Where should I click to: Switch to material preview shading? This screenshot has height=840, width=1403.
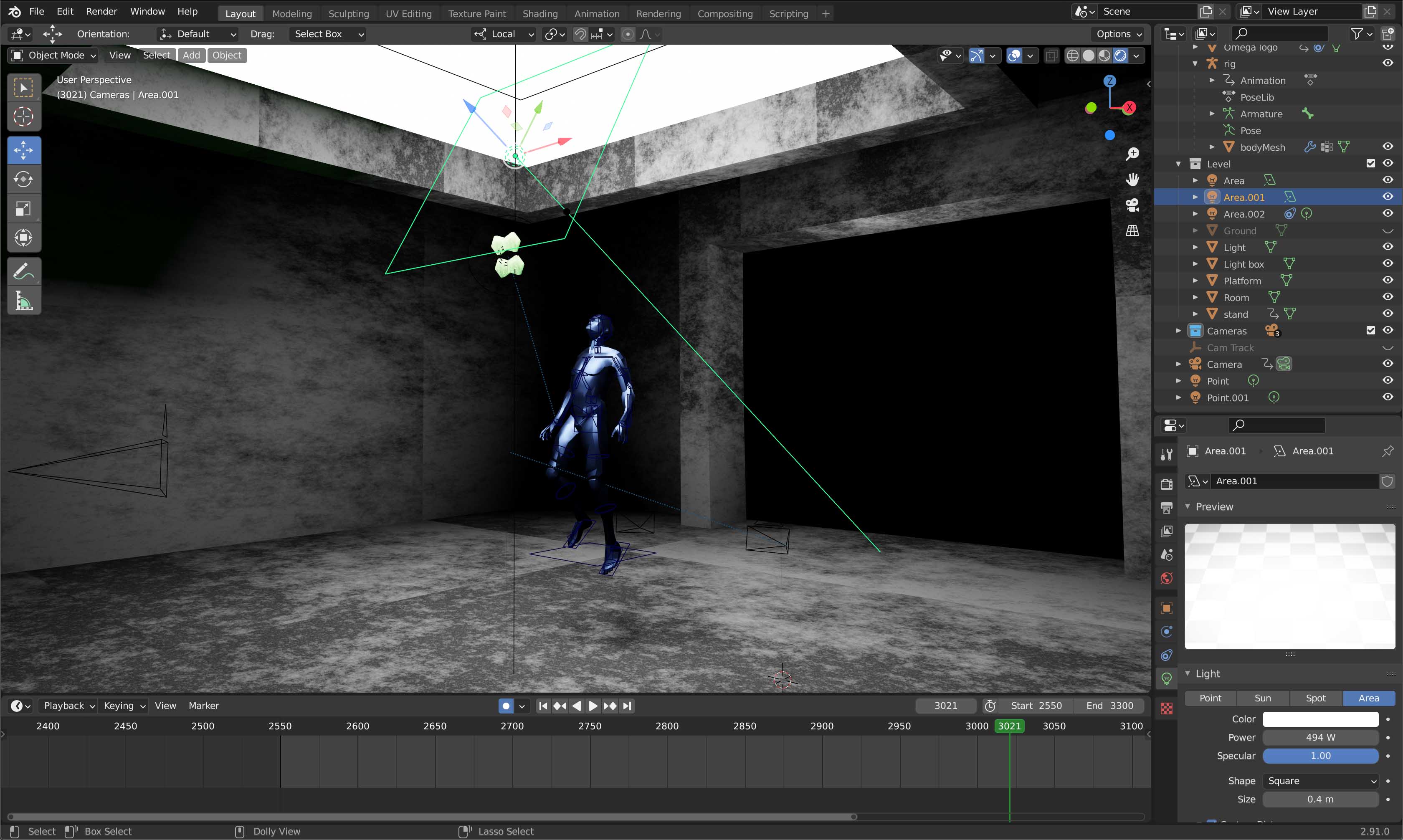[x=1104, y=56]
